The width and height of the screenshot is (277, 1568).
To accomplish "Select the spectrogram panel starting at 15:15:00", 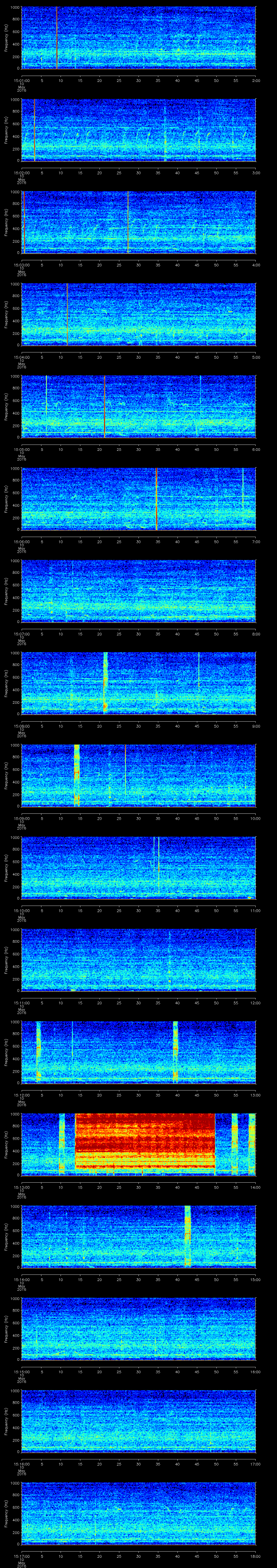I will pyautogui.click(x=139, y=1329).
